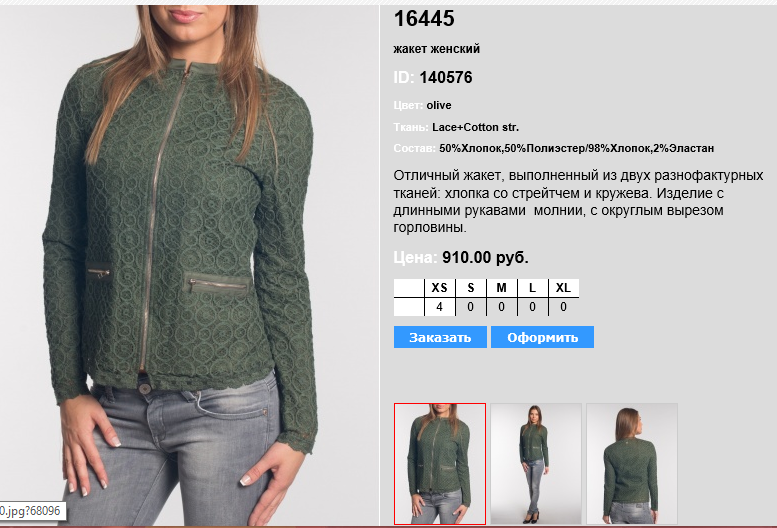The image size is (777, 528).
Task: Click the large jacket product photo
Action: (189, 265)
